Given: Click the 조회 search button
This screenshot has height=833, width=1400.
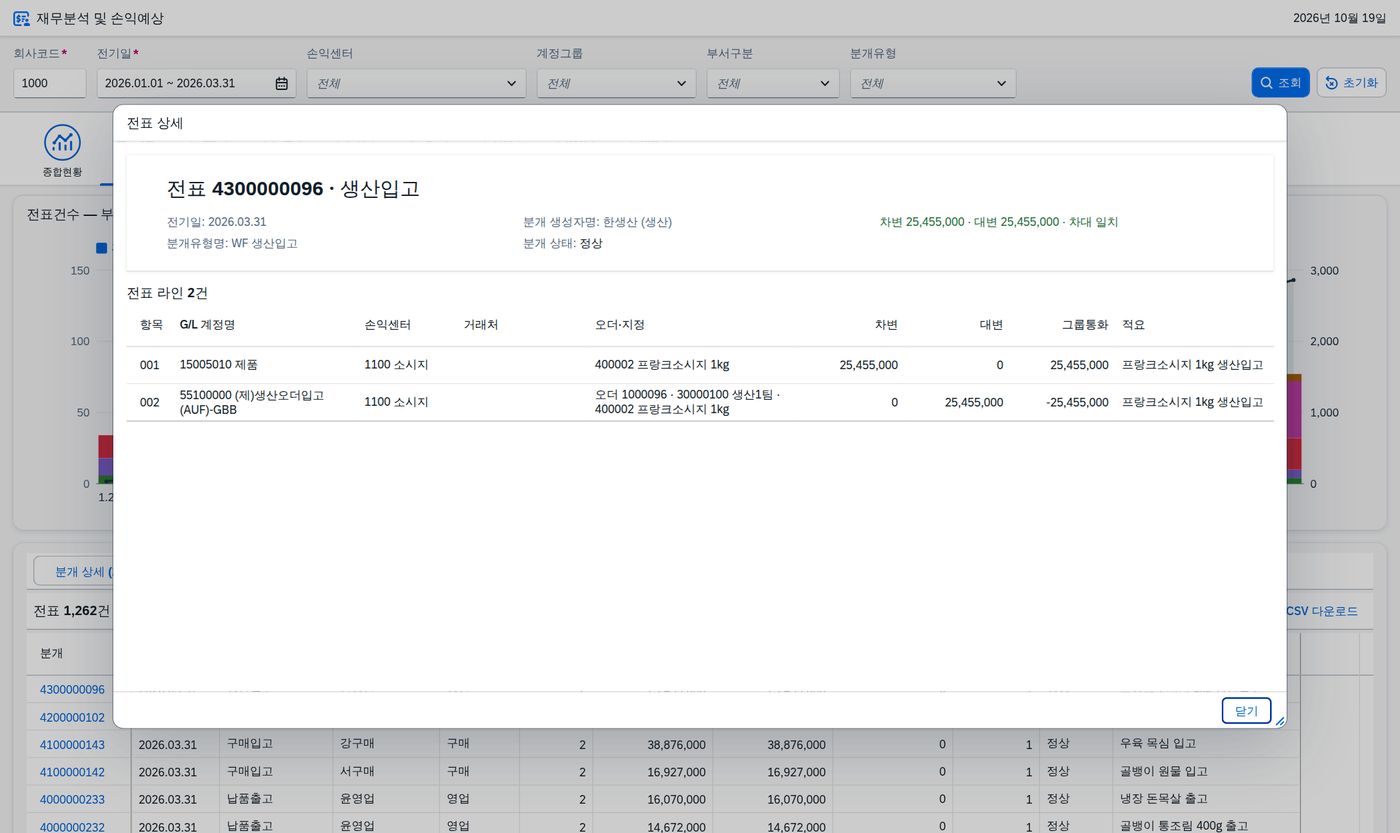Looking at the screenshot, I should 1280,83.
